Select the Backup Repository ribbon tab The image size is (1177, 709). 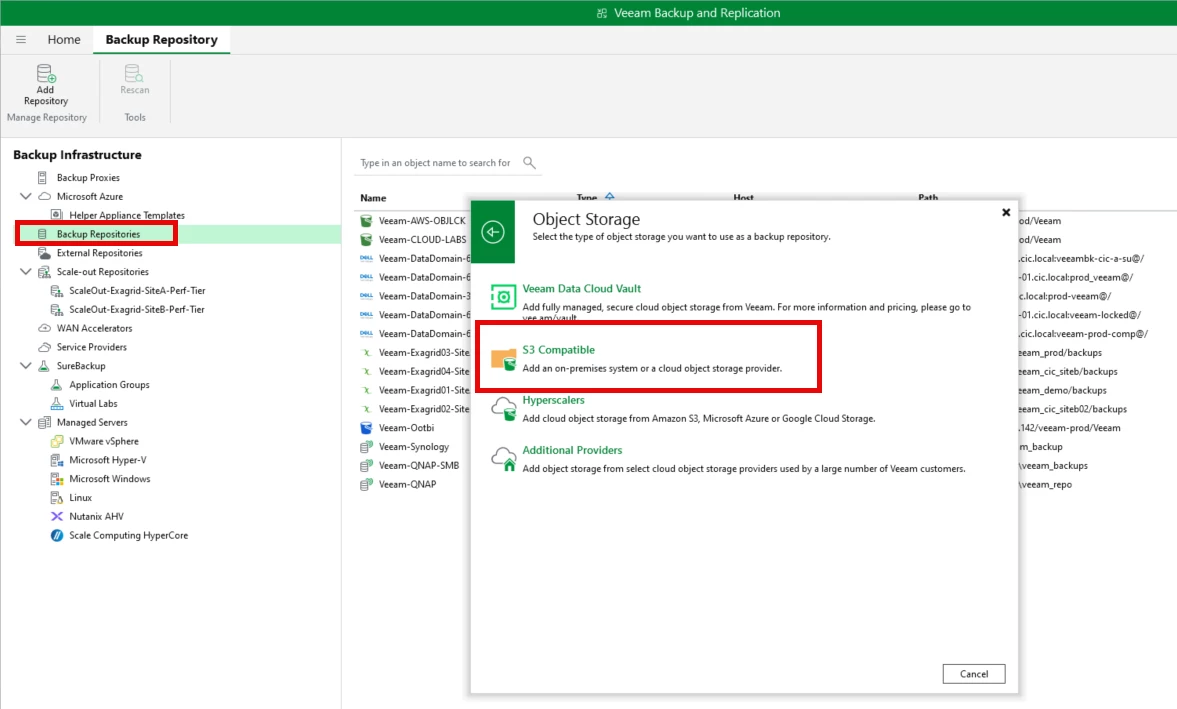[161, 40]
